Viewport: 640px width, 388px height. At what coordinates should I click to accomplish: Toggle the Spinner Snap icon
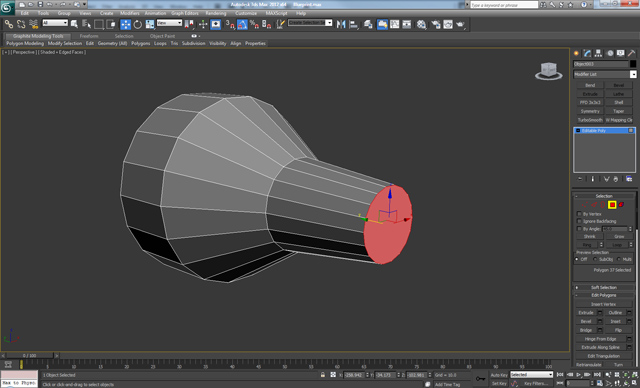click(267, 24)
